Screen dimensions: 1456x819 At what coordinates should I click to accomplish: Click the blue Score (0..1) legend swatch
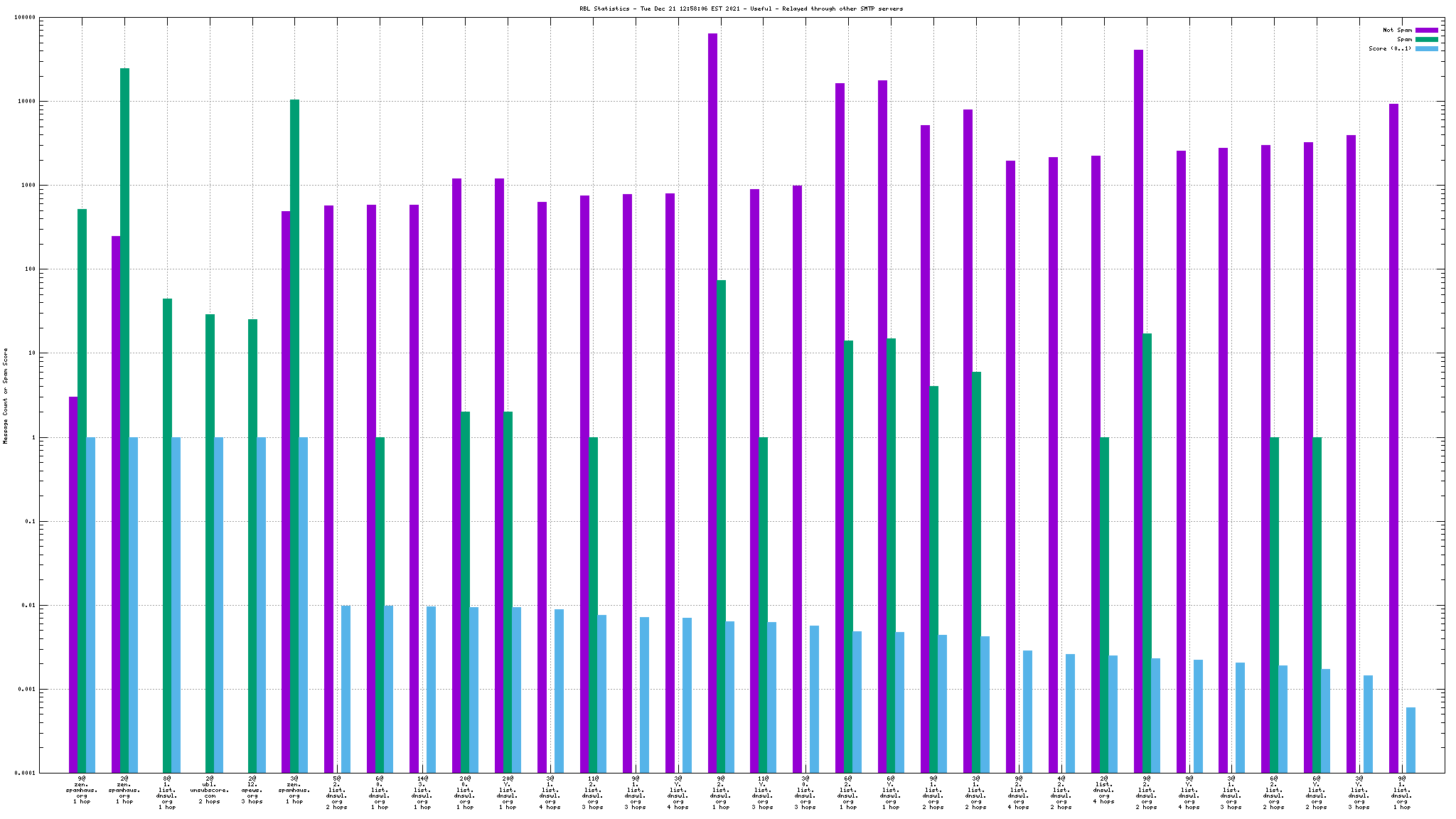1426,48
